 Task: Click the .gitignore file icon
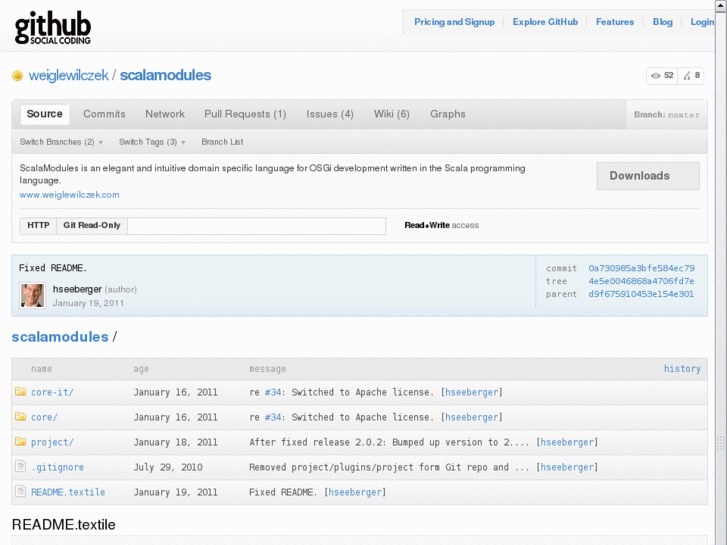click(20, 466)
